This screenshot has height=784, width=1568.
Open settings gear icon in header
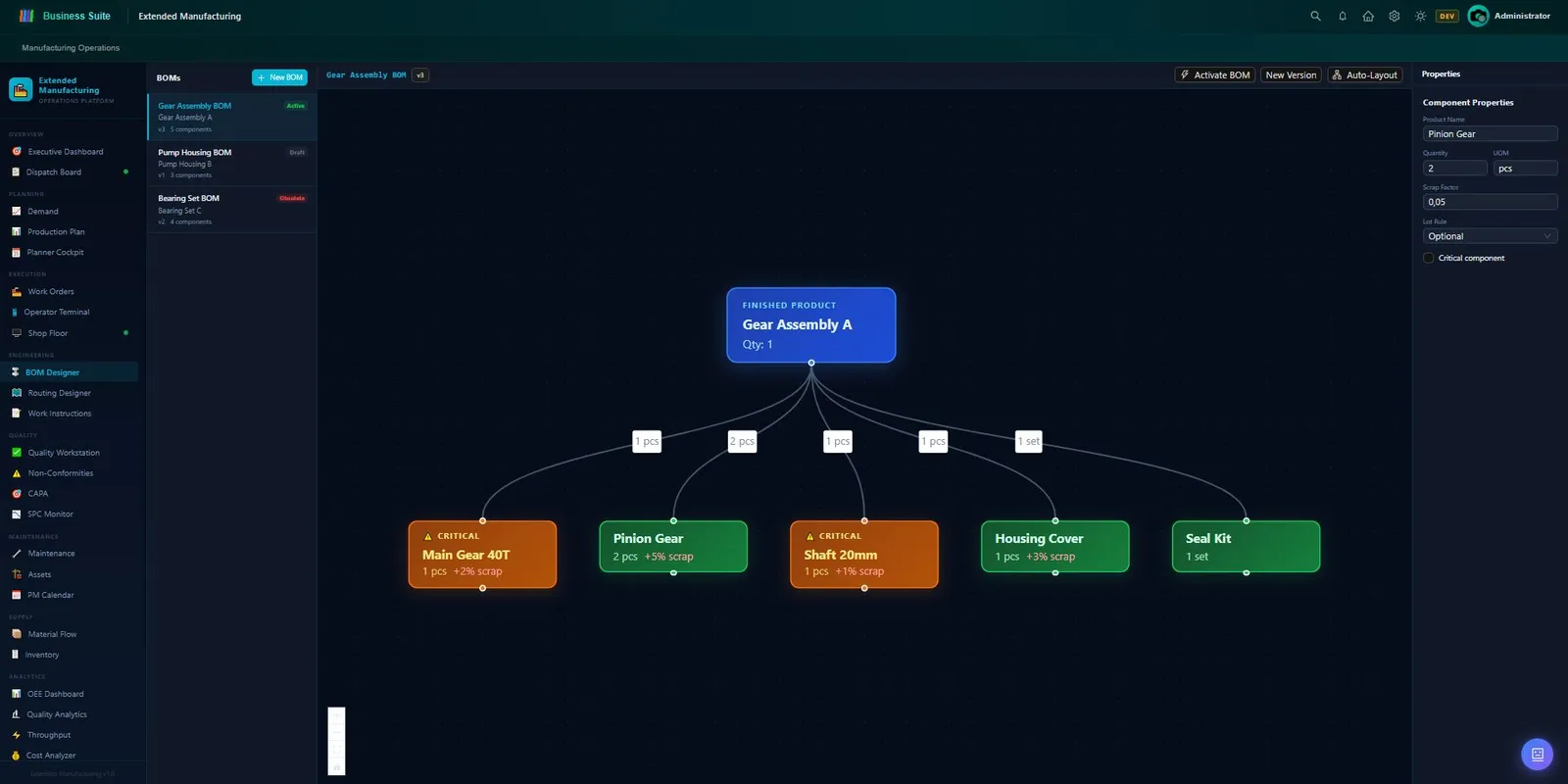pyautogui.click(x=1395, y=16)
